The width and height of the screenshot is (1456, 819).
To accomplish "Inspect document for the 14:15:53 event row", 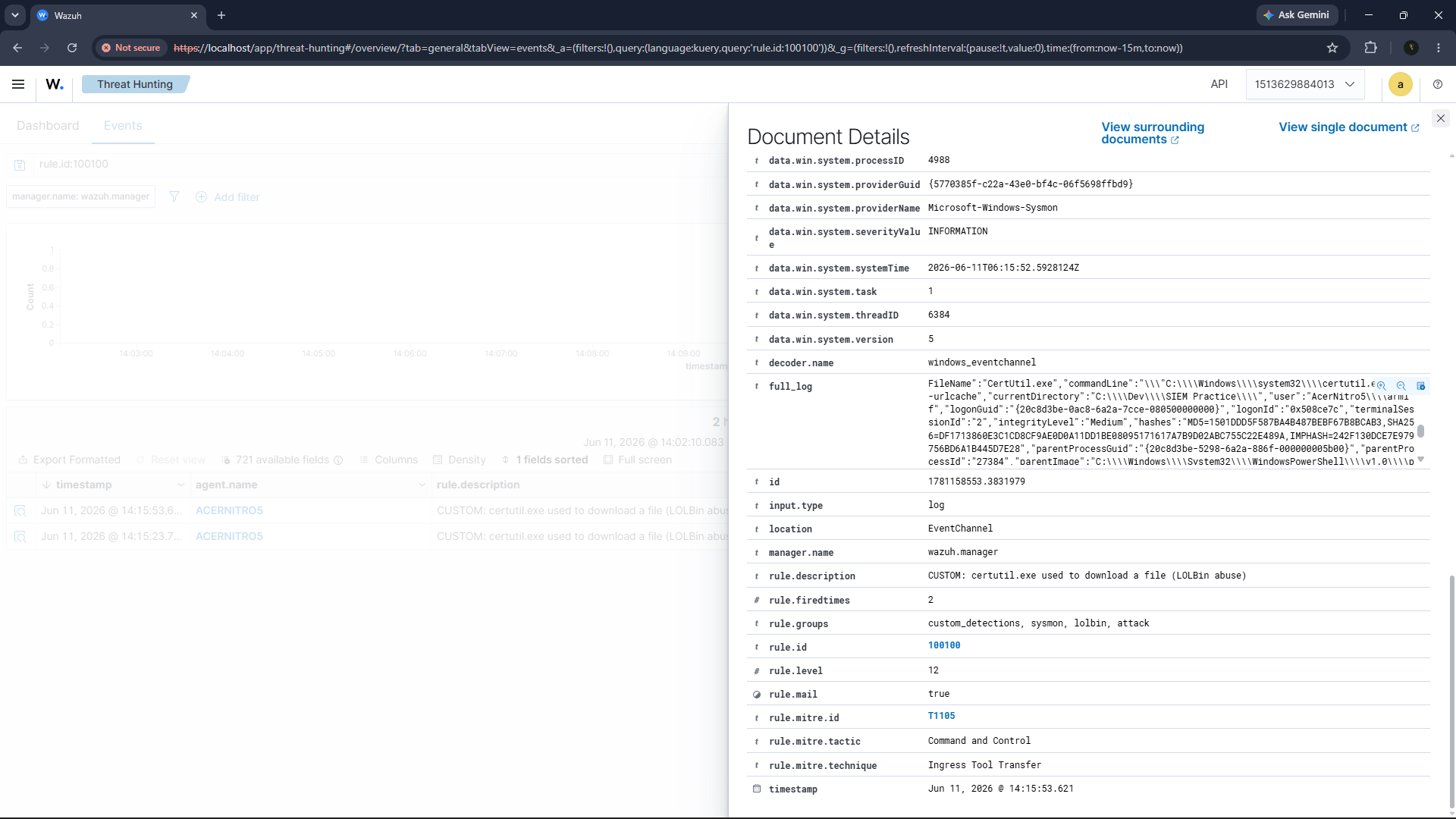I will (x=20, y=510).
